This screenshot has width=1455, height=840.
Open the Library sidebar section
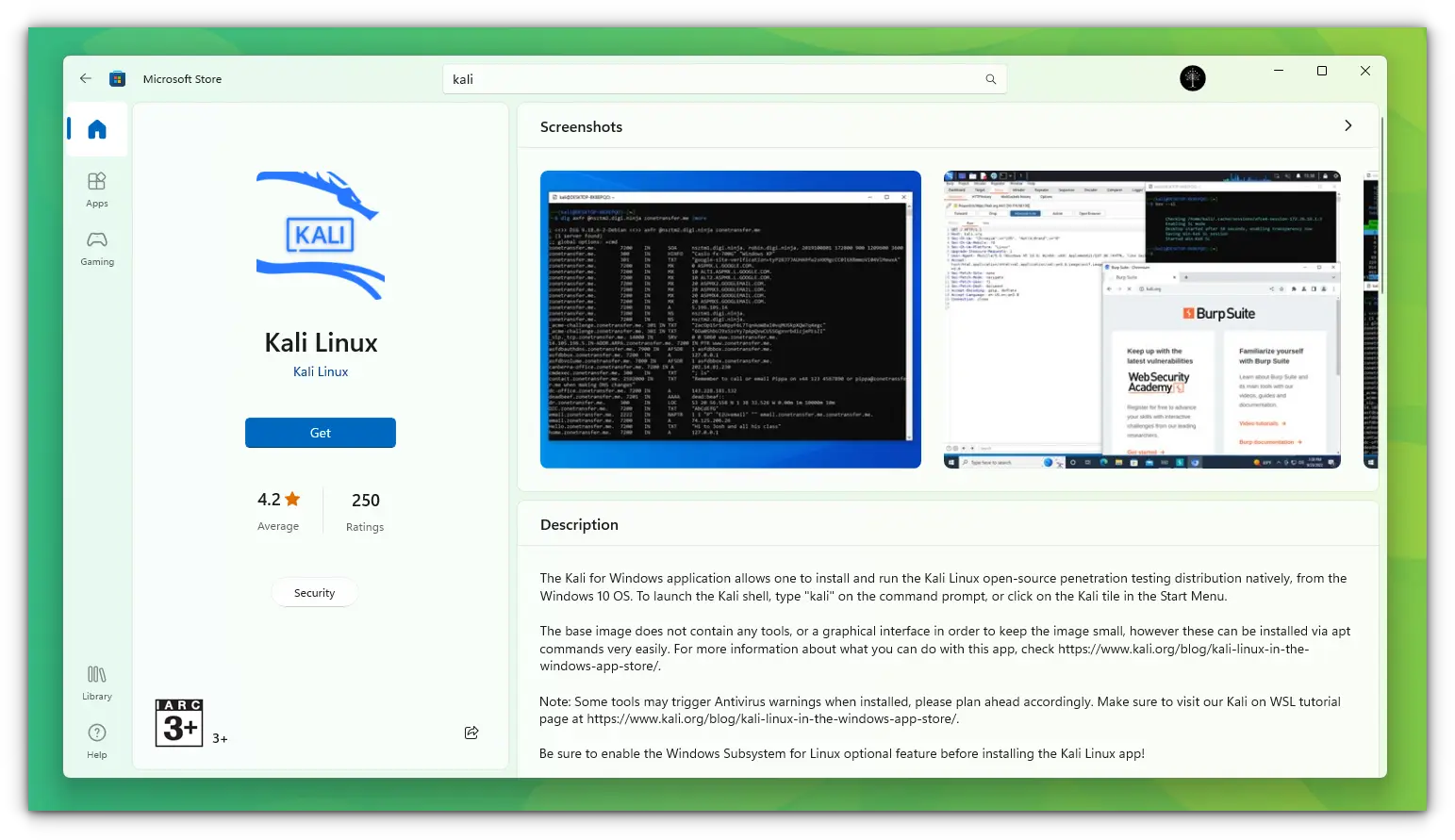(97, 684)
